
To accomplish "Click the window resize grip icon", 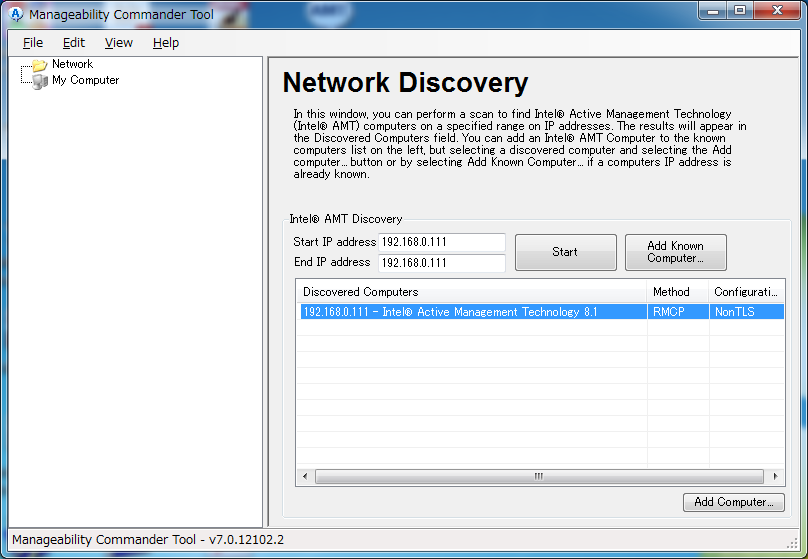I will coord(792,543).
